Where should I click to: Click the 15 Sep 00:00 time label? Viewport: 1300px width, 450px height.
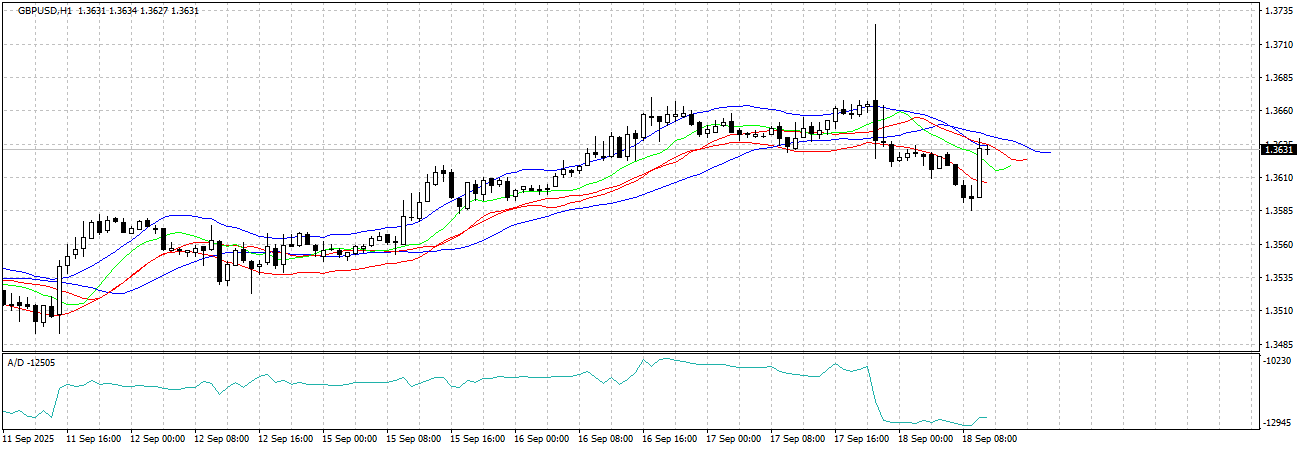pos(350,439)
